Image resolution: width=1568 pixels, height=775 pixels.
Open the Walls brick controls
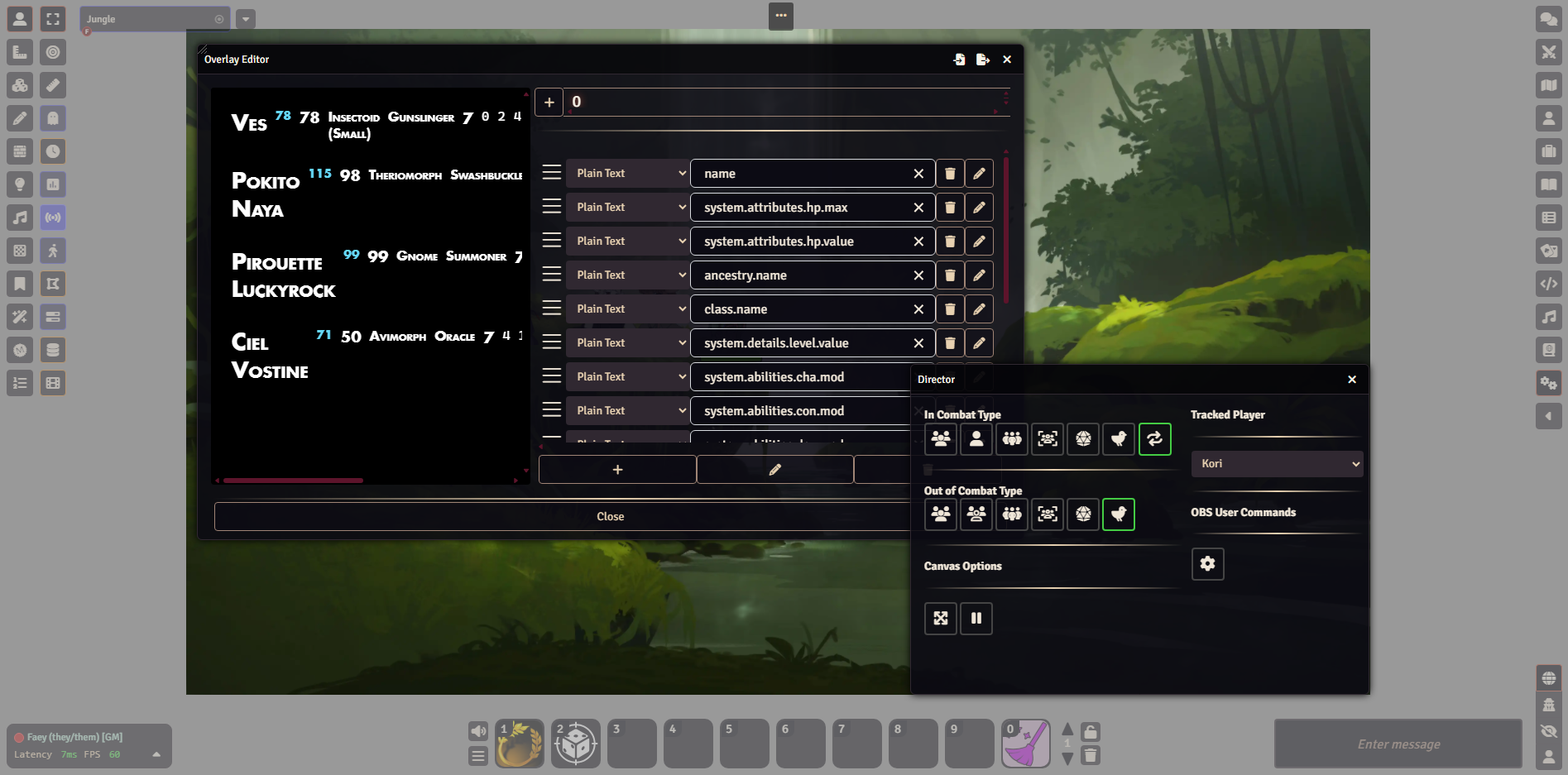point(20,151)
